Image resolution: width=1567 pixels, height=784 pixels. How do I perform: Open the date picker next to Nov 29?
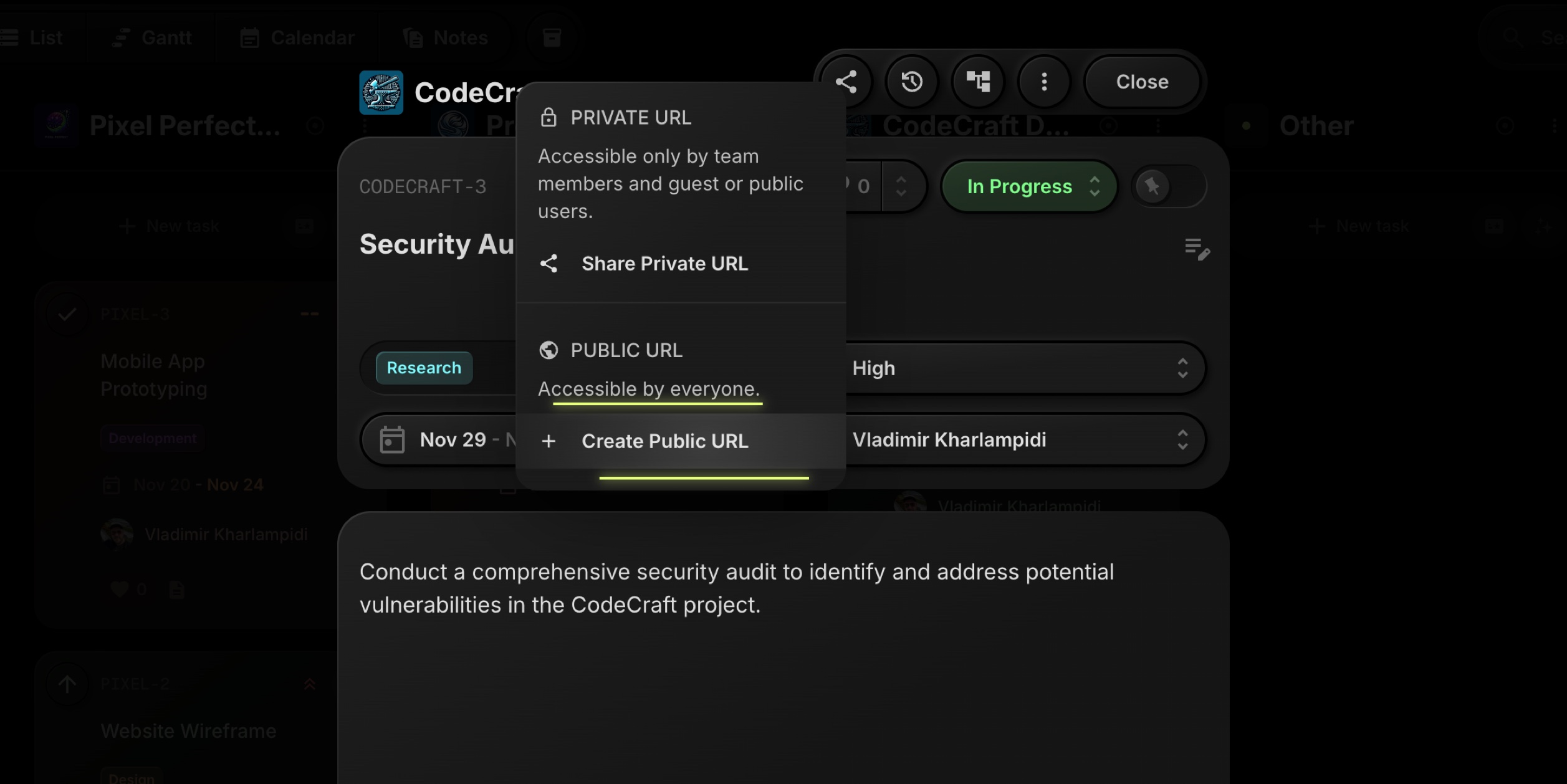(x=391, y=439)
